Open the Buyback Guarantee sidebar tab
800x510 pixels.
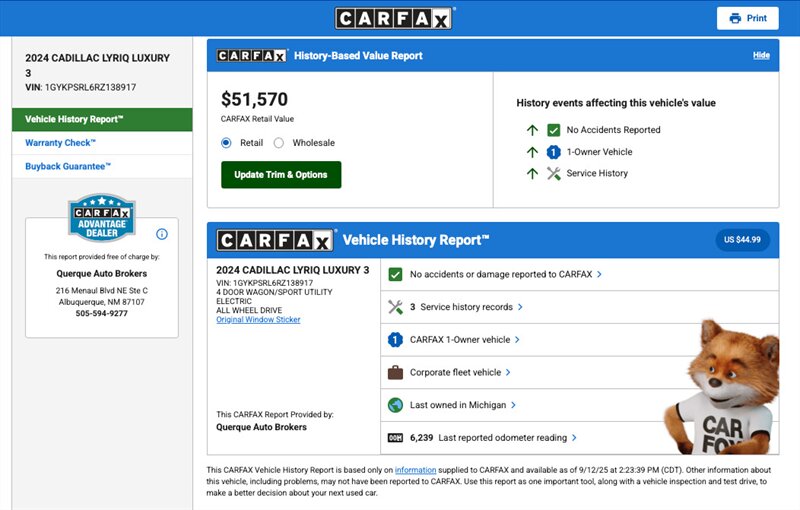coord(102,166)
